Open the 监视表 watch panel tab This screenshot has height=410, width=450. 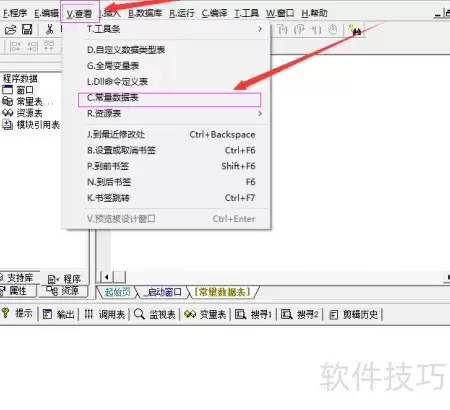155,314
